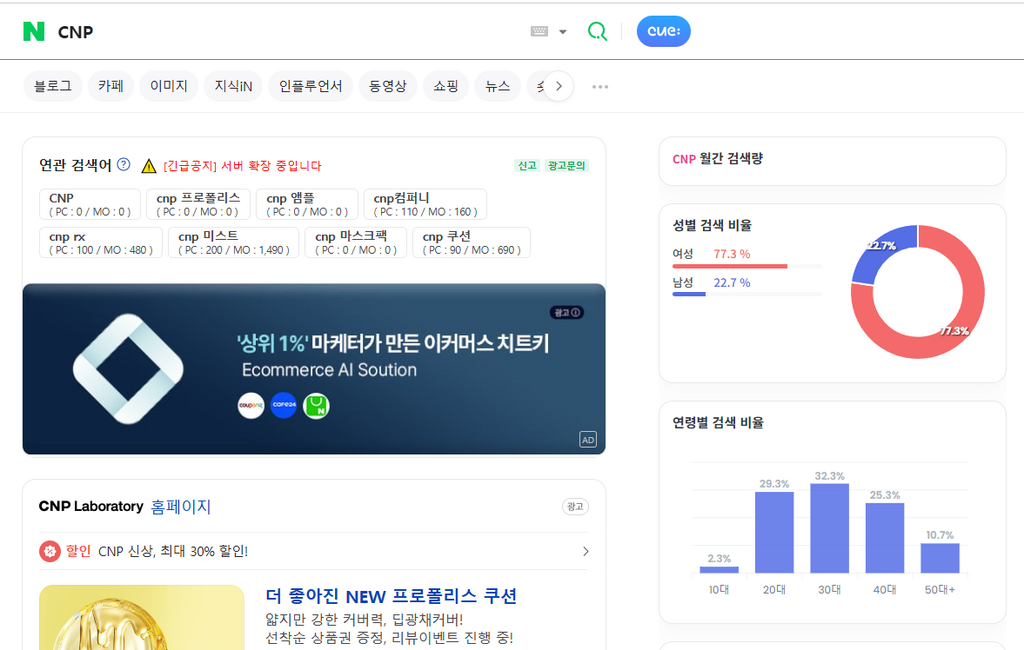The image size is (1024, 650).
Task: Switch to the 뉴스 tab
Action: [498, 86]
